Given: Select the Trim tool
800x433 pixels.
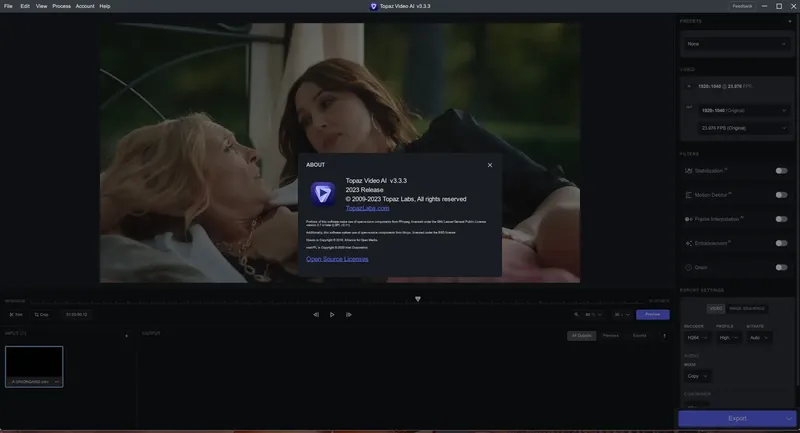Looking at the screenshot, I should point(16,315).
